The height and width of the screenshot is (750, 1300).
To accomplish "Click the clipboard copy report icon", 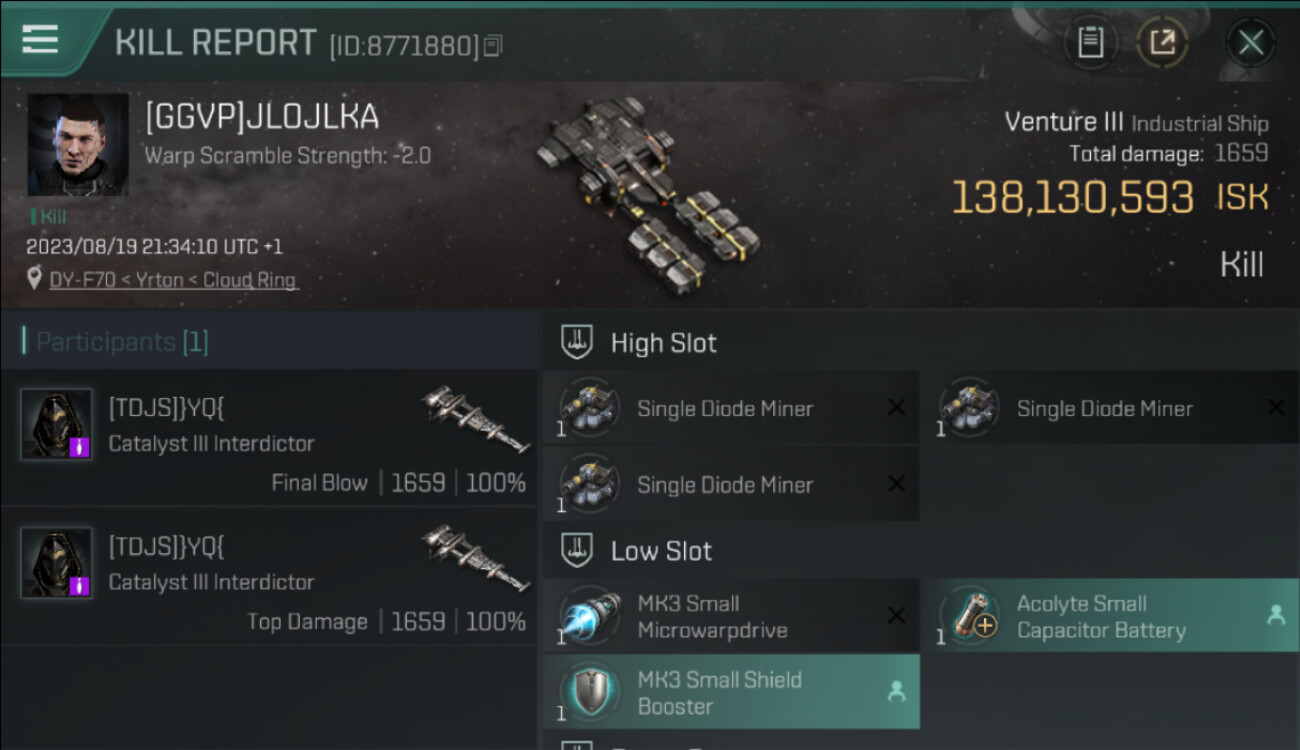I will tap(1090, 43).
